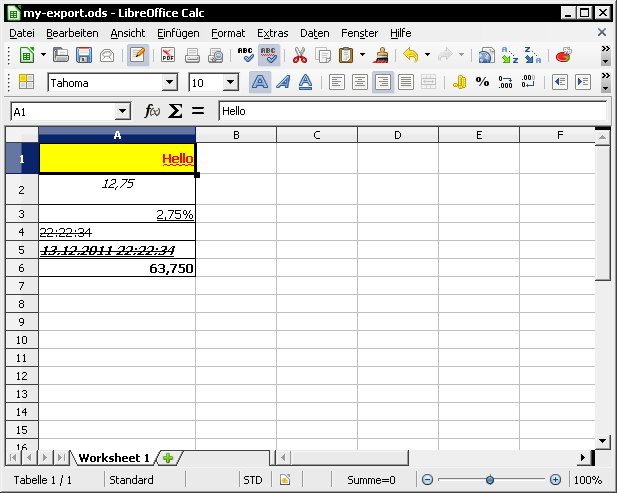This screenshot has width=617, height=493.
Task: Click the Save document icon
Action: click(84, 56)
